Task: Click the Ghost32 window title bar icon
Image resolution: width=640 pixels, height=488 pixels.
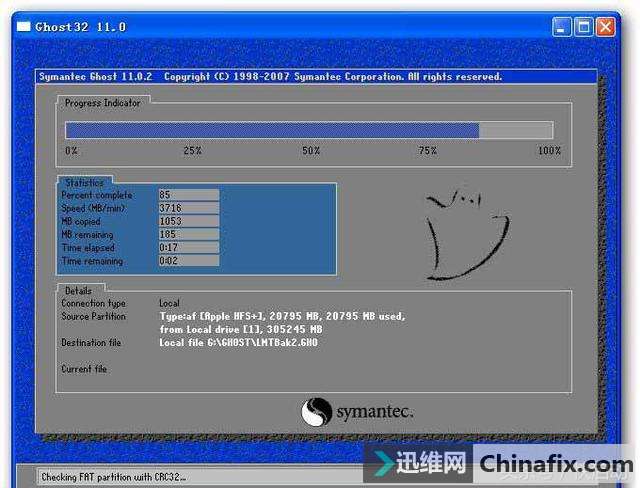Action: tap(24, 27)
